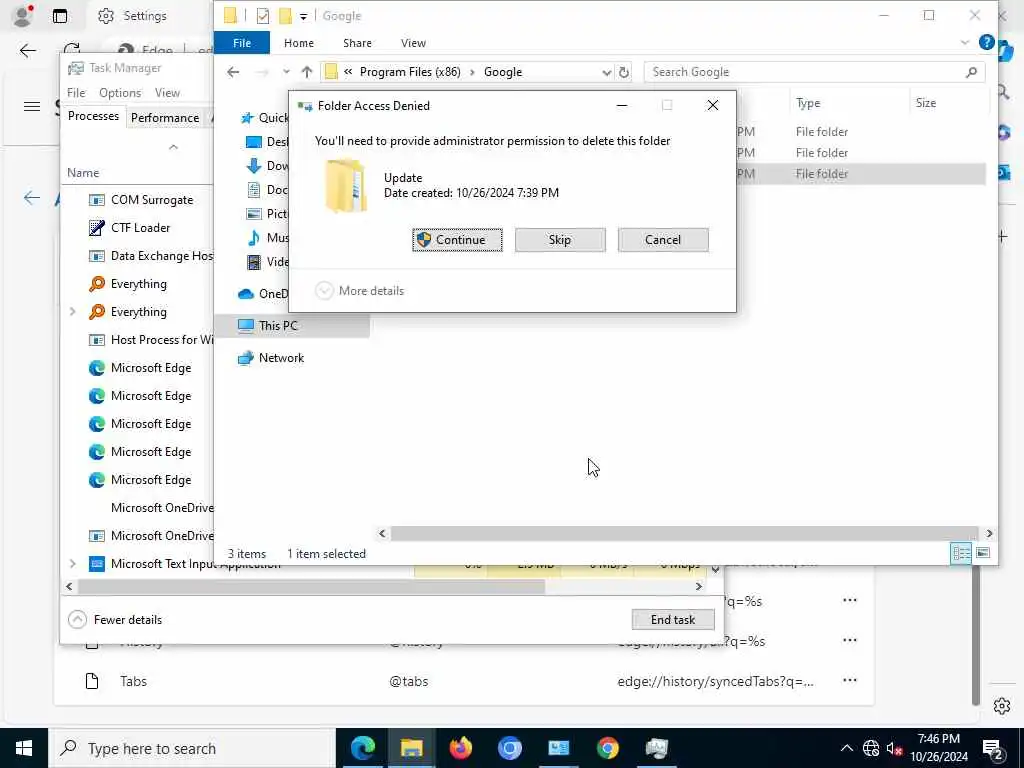Switch to the Home ribbon tab

(298, 43)
